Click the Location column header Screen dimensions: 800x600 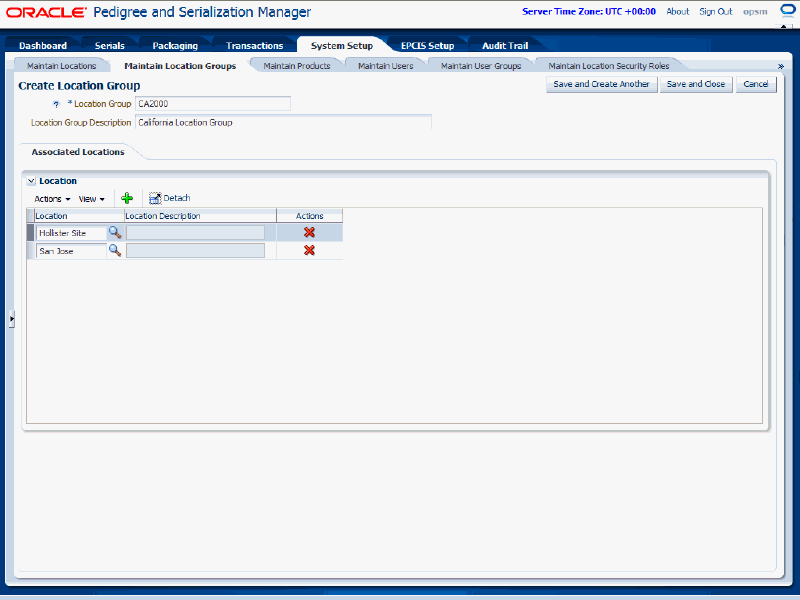coord(79,216)
